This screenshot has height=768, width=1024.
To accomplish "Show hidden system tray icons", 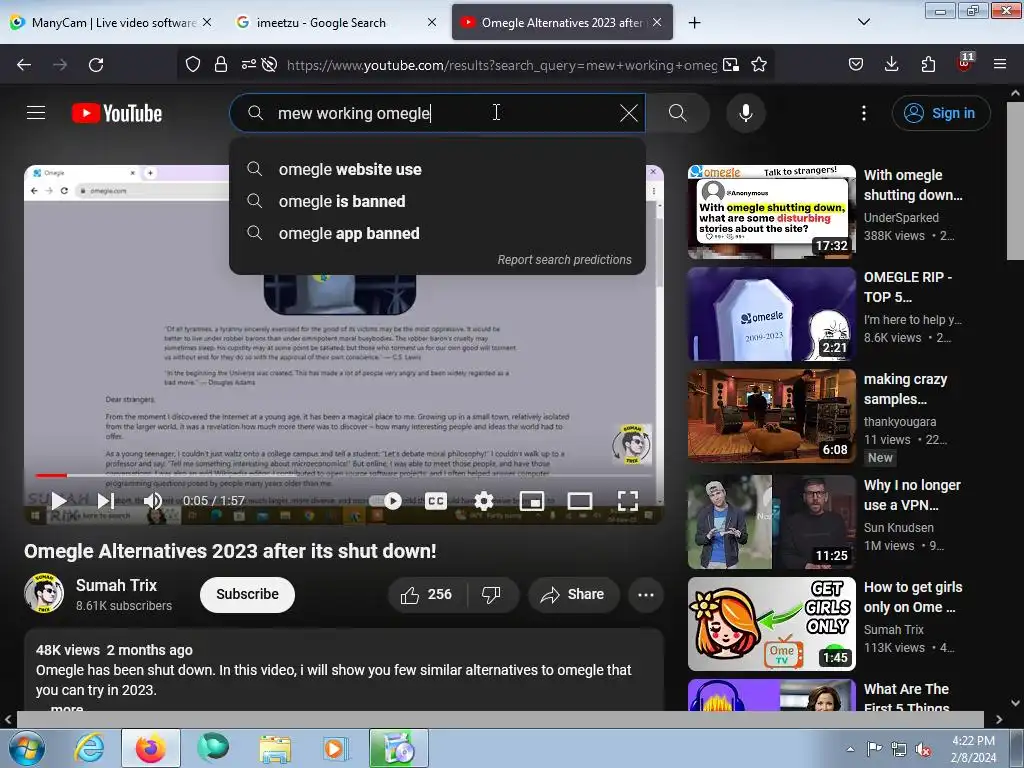I will [850, 749].
